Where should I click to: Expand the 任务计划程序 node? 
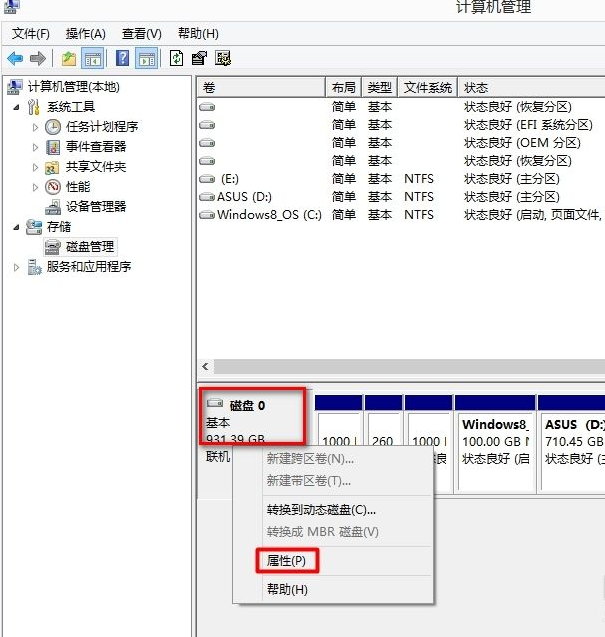(x=36, y=127)
